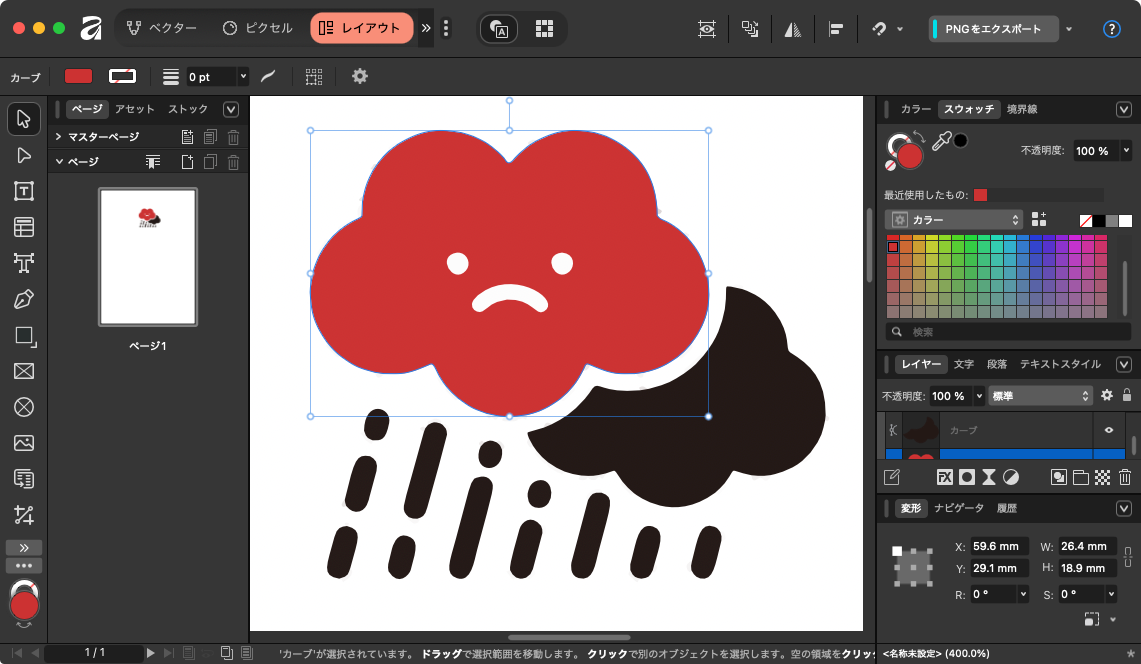Viewport: 1141px width, 664px height.
Task: Open the カラー panel tab
Action: 915,109
